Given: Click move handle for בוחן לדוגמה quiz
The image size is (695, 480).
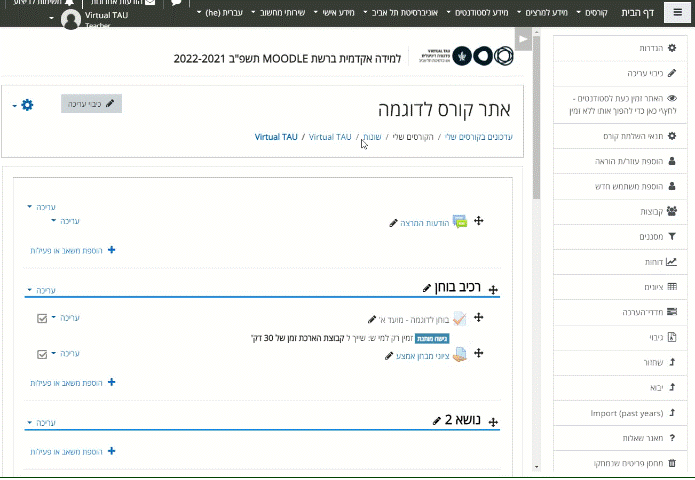Looking at the screenshot, I should click(x=479, y=317).
